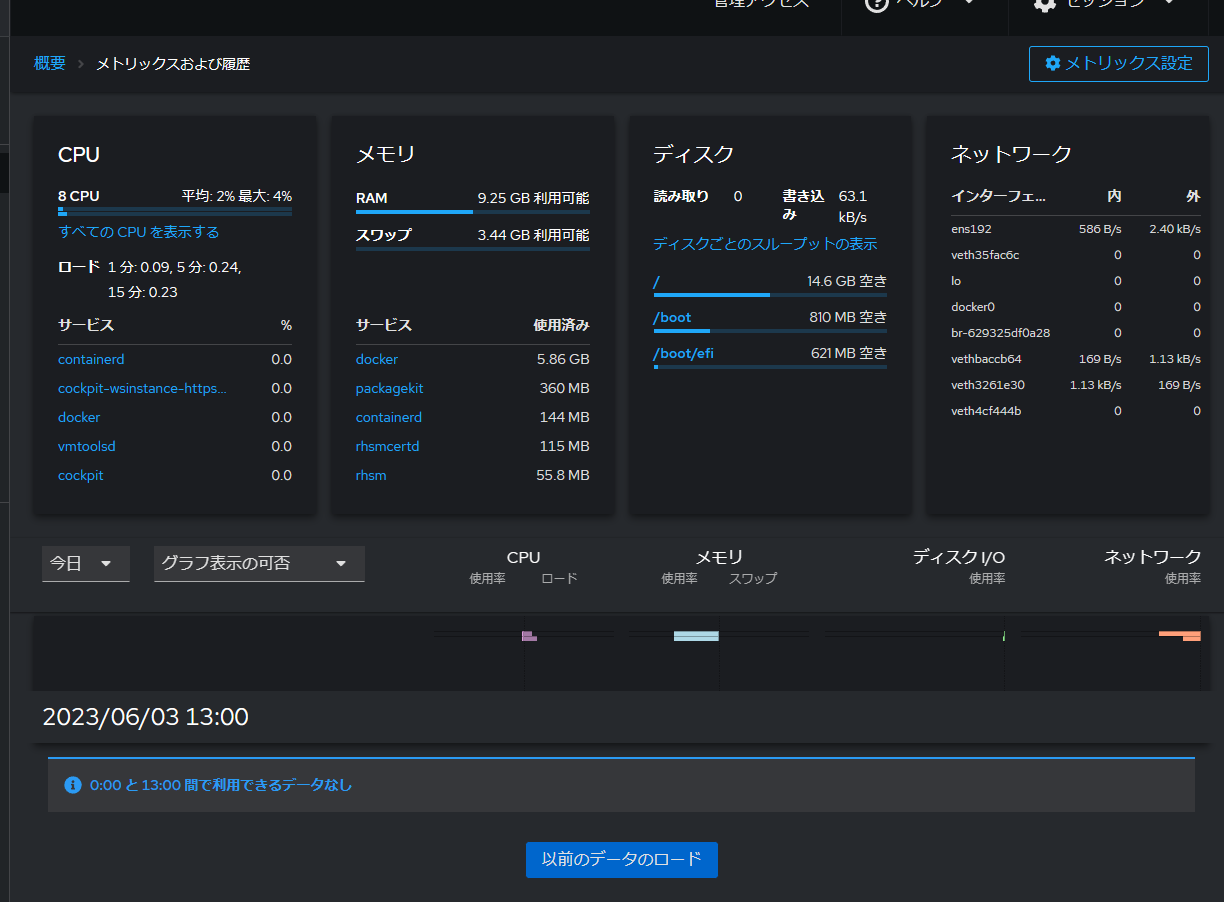Open the グラフ表示の可否 dropdown
Viewport: 1224px width, 902px height.
tap(258, 563)
